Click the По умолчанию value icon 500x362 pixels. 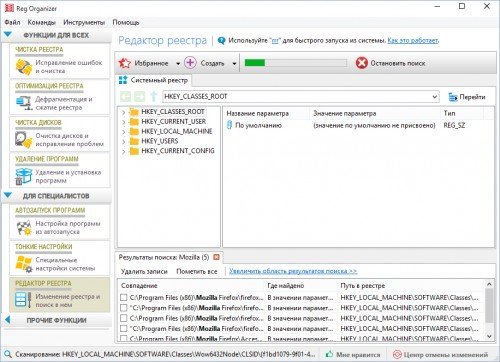coord(229,125)
